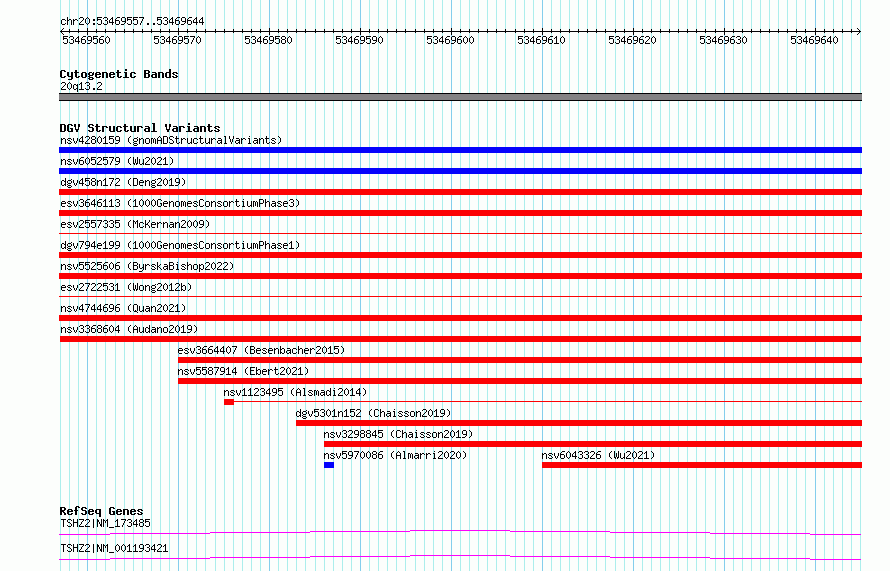Click the small red nsv1123495 variant block

tap(229, 402)
